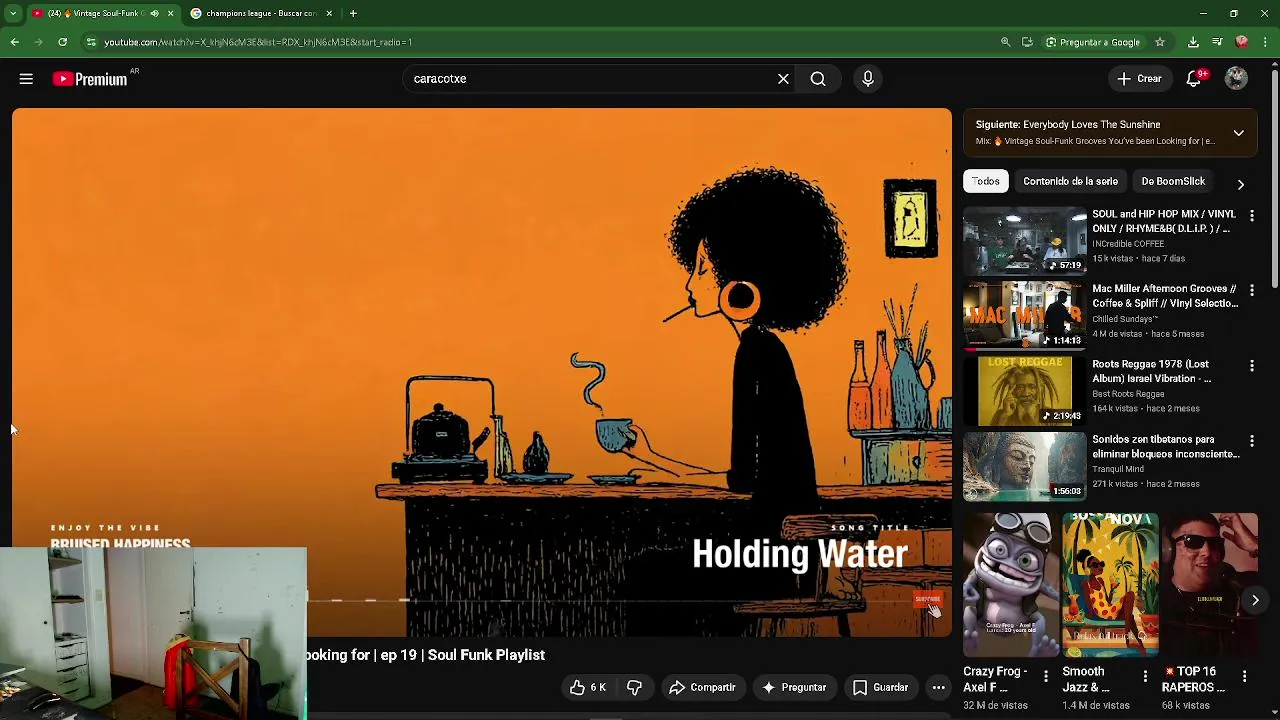Open media controls in browser toolbar
The width and height of the screenshot is (1280, 720).
pos(1217,42)
